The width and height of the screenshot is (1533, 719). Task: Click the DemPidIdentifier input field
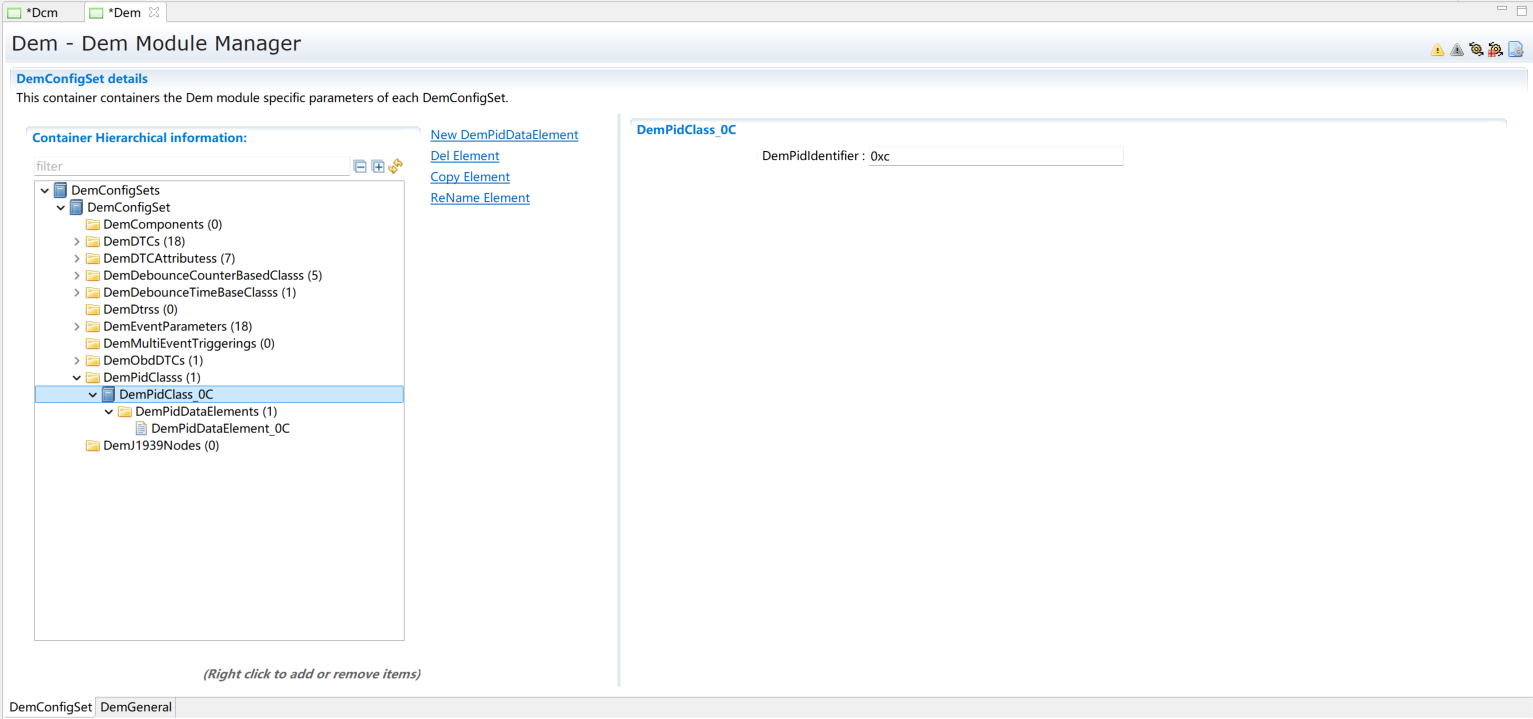pos(995,157)
